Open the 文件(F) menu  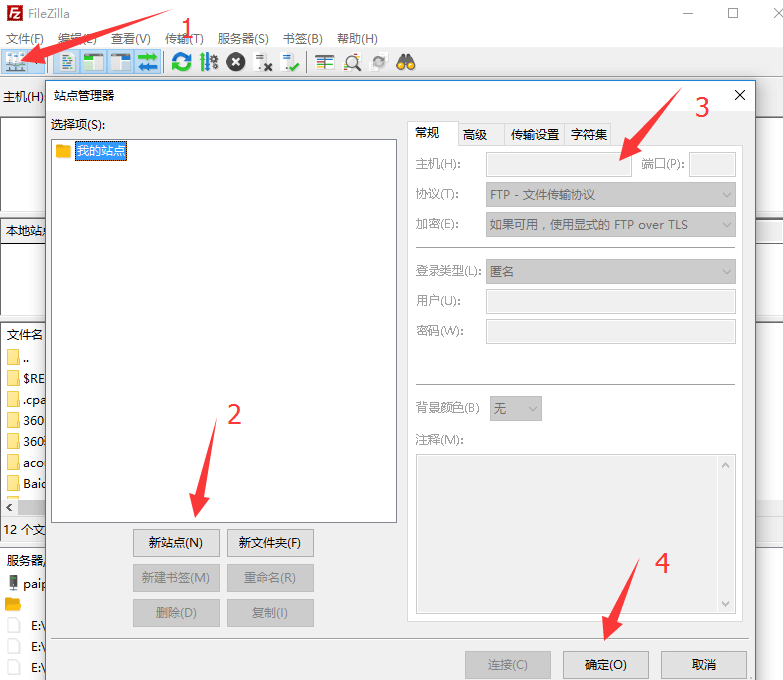pyautogui.click(x=24, y=39)
